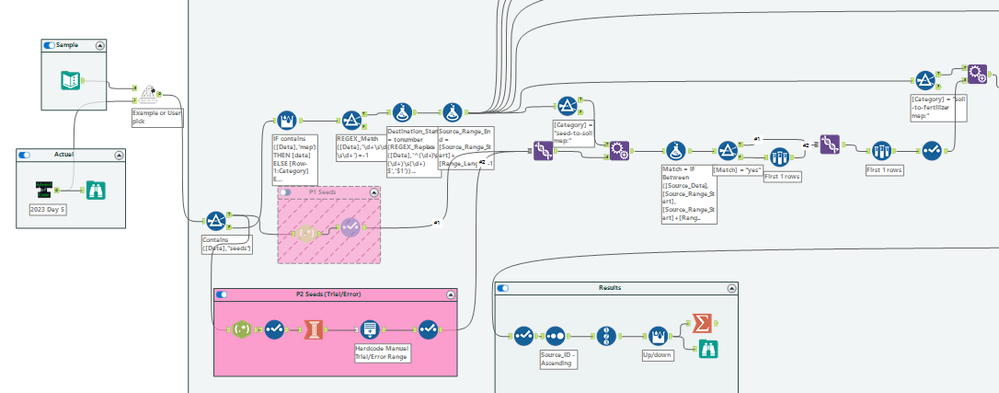The image size is (999, 393).
Task: Toggle the Actual container on or off
Action: 24,155
